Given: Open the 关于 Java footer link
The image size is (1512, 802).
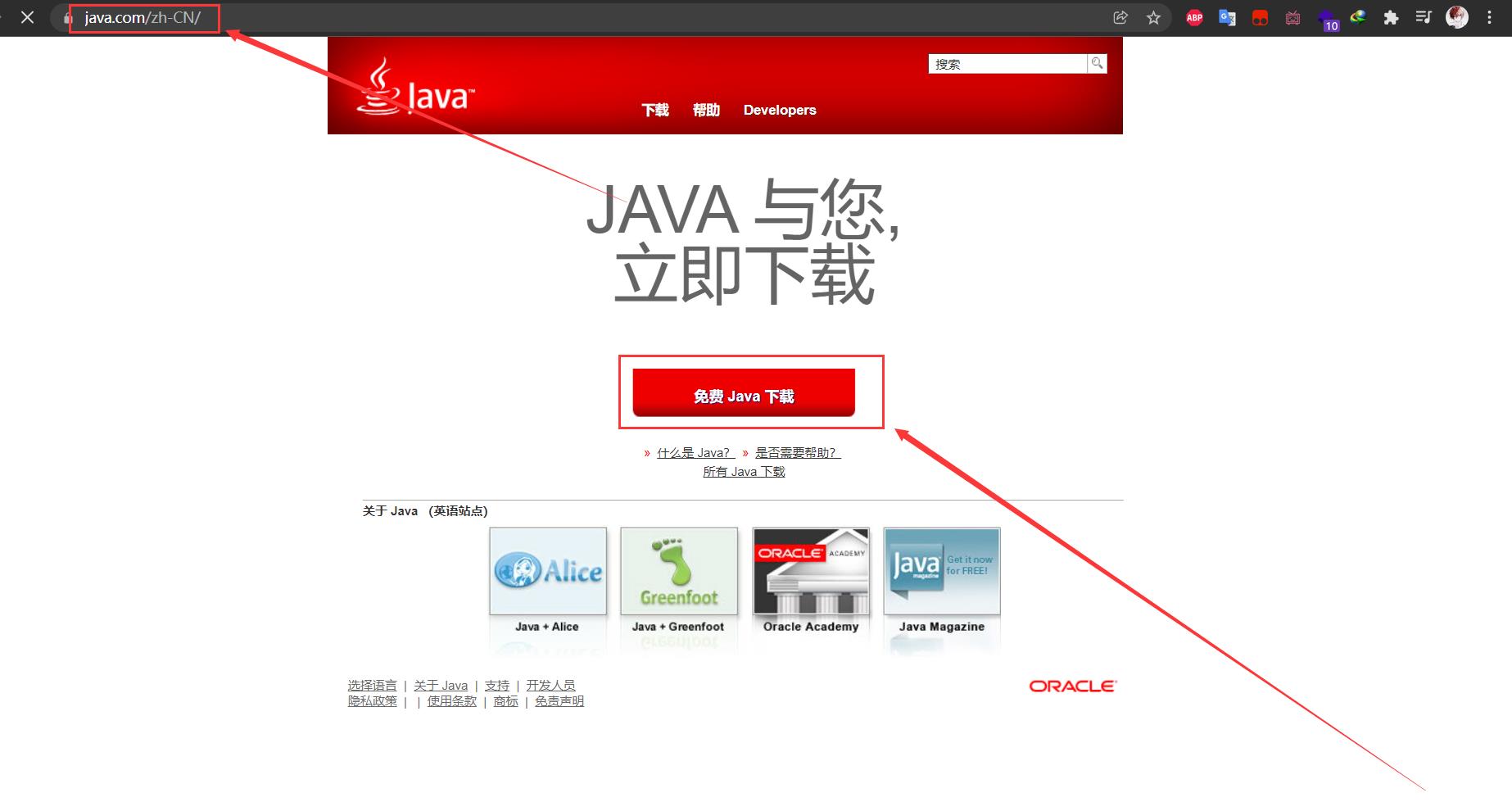Looking at the screenshot, I should click(x=441, y=686).
